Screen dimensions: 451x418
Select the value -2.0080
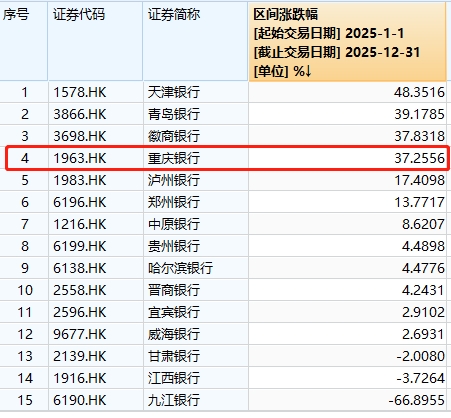click(x=421, y=356)
